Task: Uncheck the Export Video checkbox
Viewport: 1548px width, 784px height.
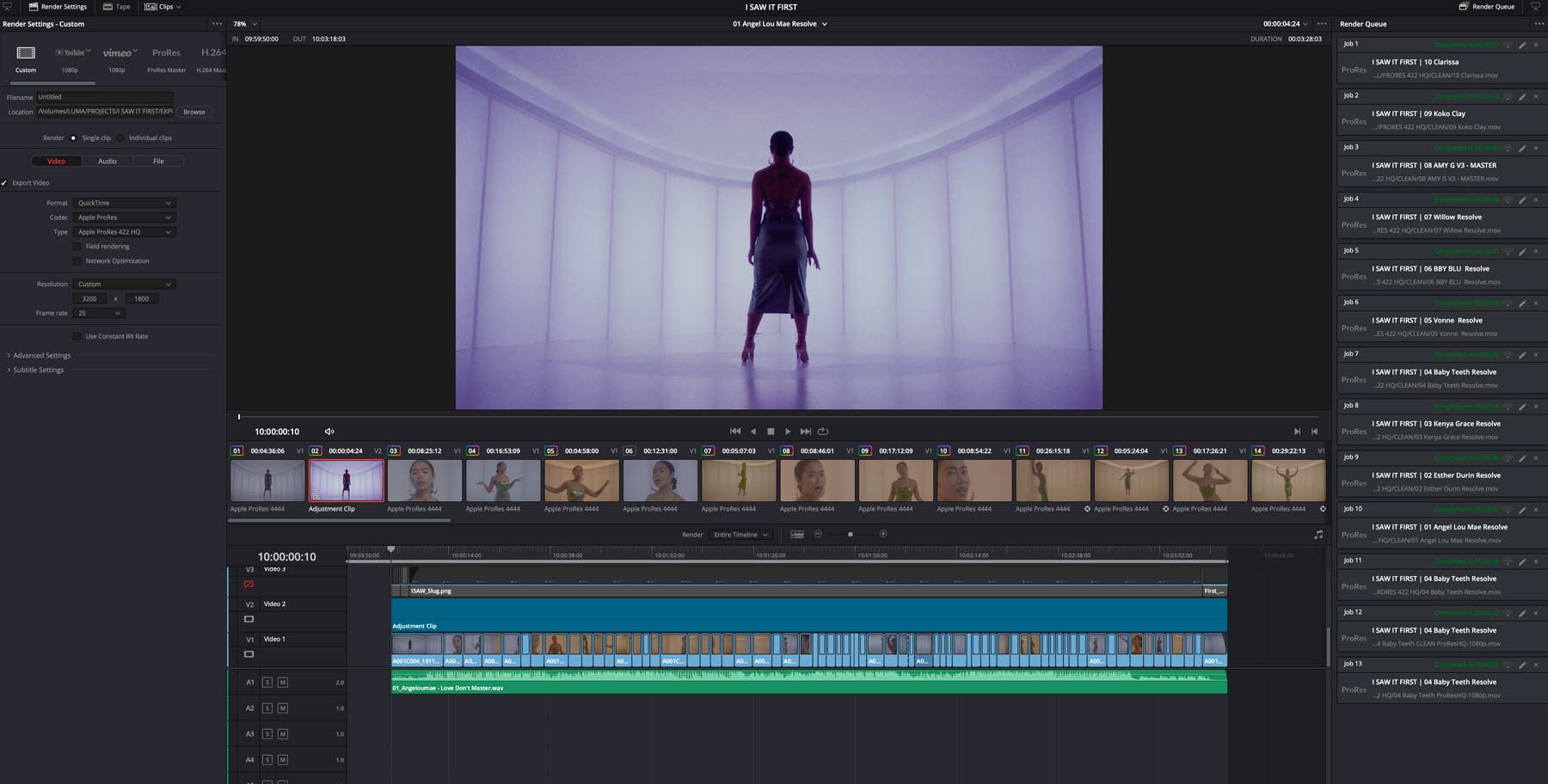Action: pyautogui.click(x=4, y=183)
